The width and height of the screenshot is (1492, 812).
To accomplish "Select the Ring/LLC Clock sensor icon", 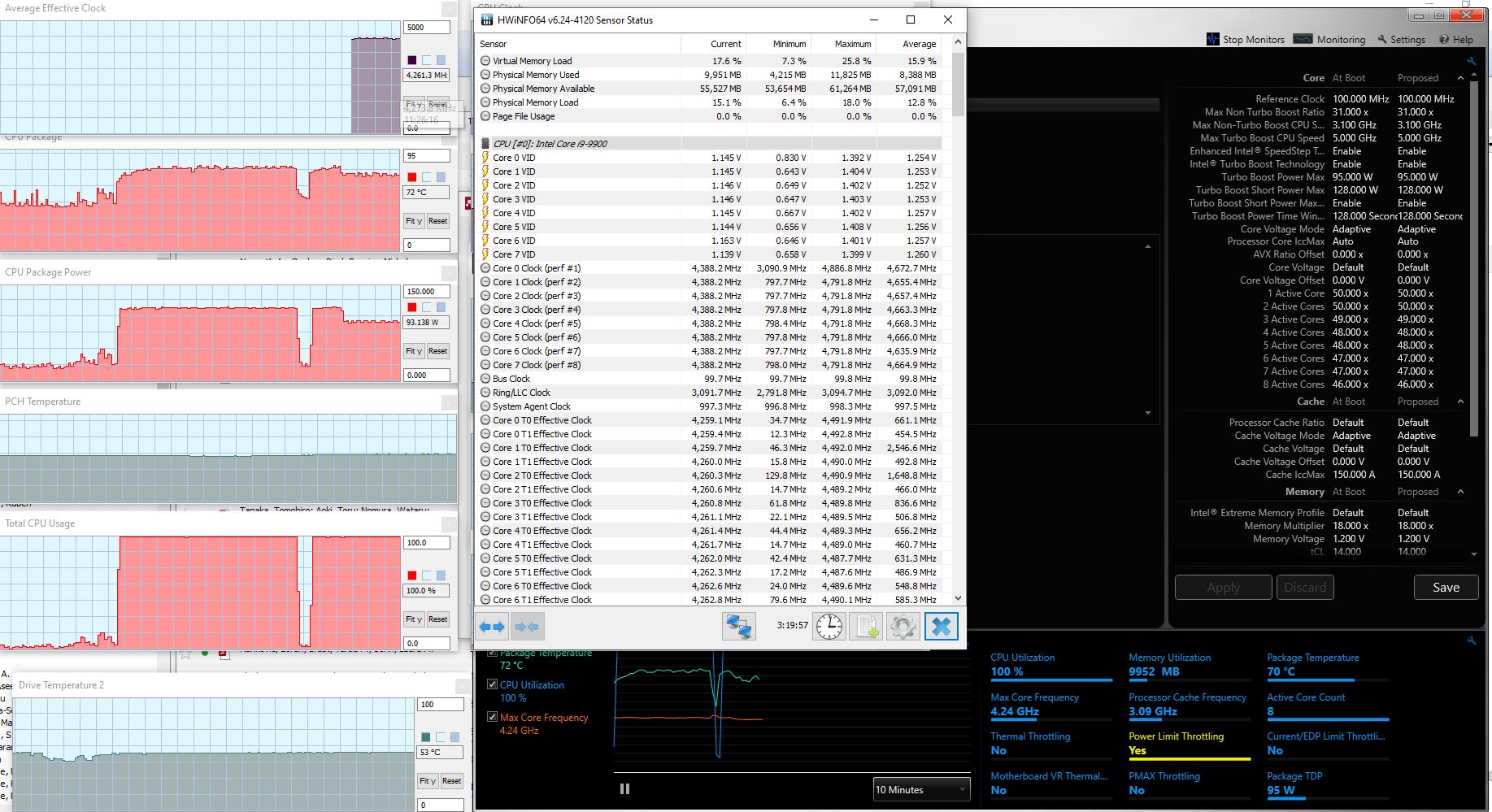I will (485, 393).
